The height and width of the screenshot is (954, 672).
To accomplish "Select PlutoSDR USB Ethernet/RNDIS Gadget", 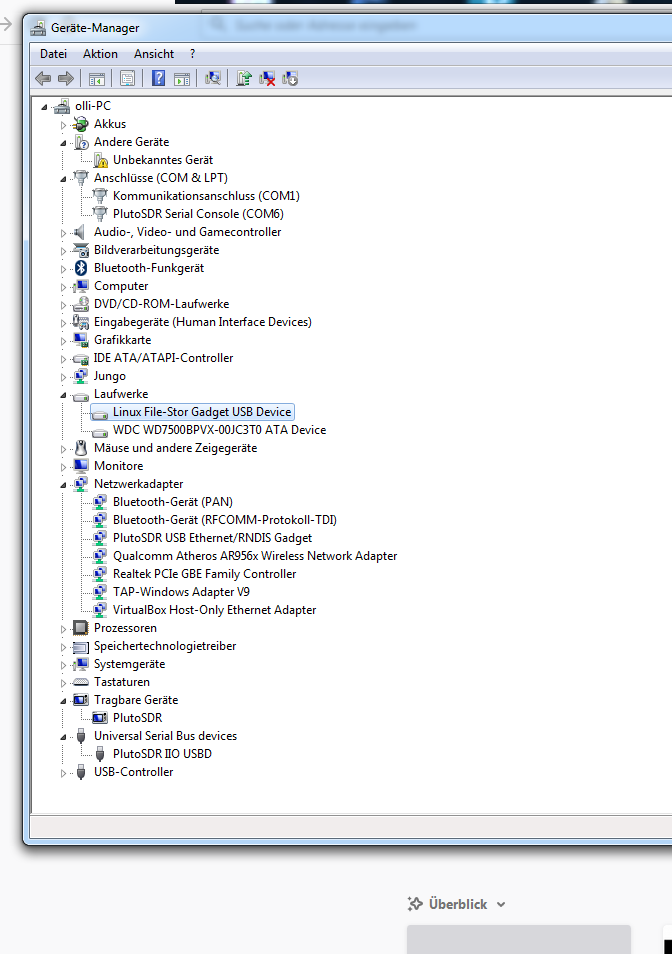I will [x=212, y=538].
